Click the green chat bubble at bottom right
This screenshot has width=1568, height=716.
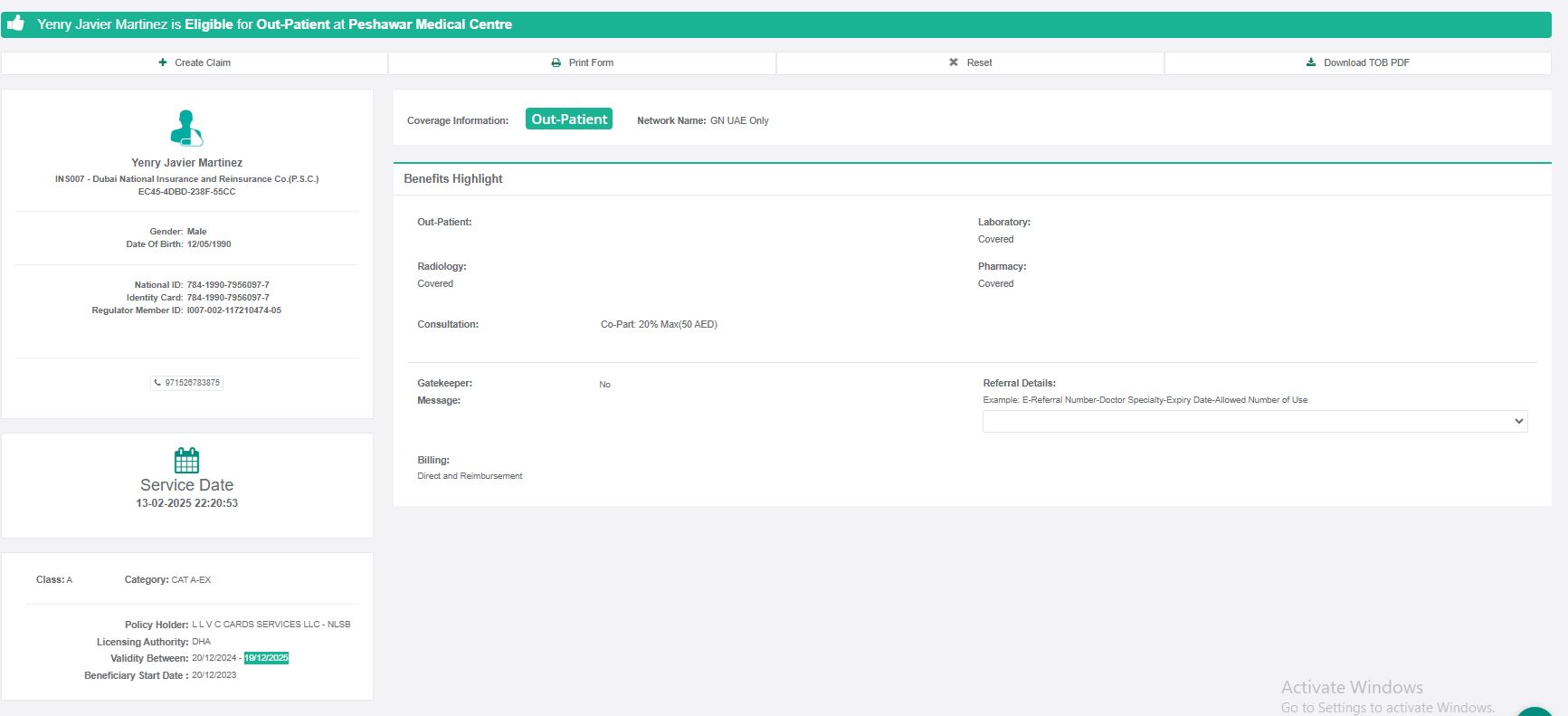[1535, 712]
